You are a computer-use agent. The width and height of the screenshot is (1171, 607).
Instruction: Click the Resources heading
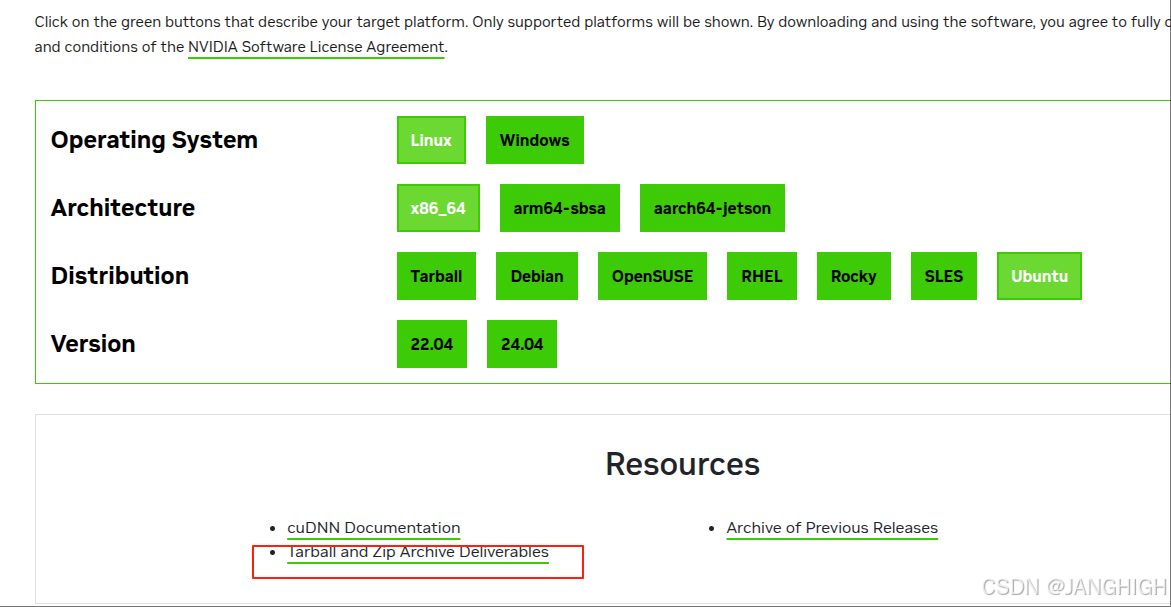tap(683, 464)
